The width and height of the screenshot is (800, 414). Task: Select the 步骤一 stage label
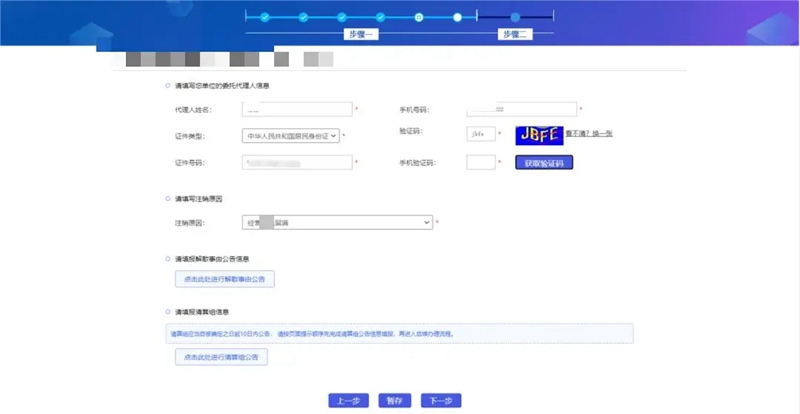click(360, 34)
